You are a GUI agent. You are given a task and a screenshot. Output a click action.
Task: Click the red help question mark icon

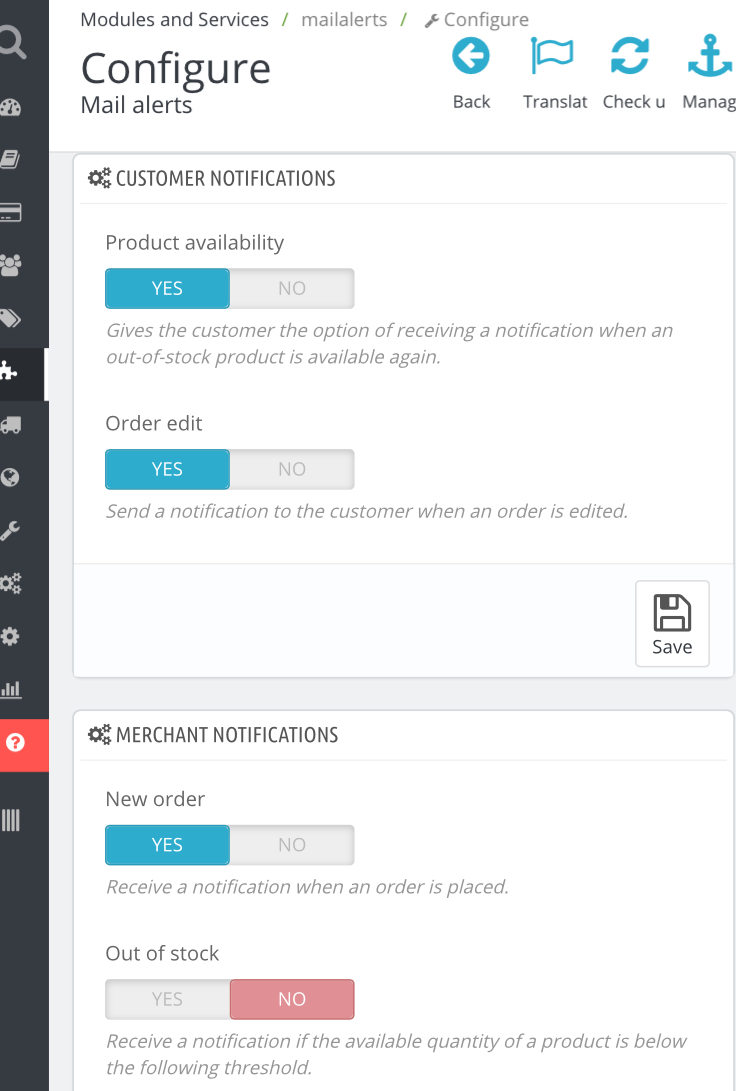(15, 743)
